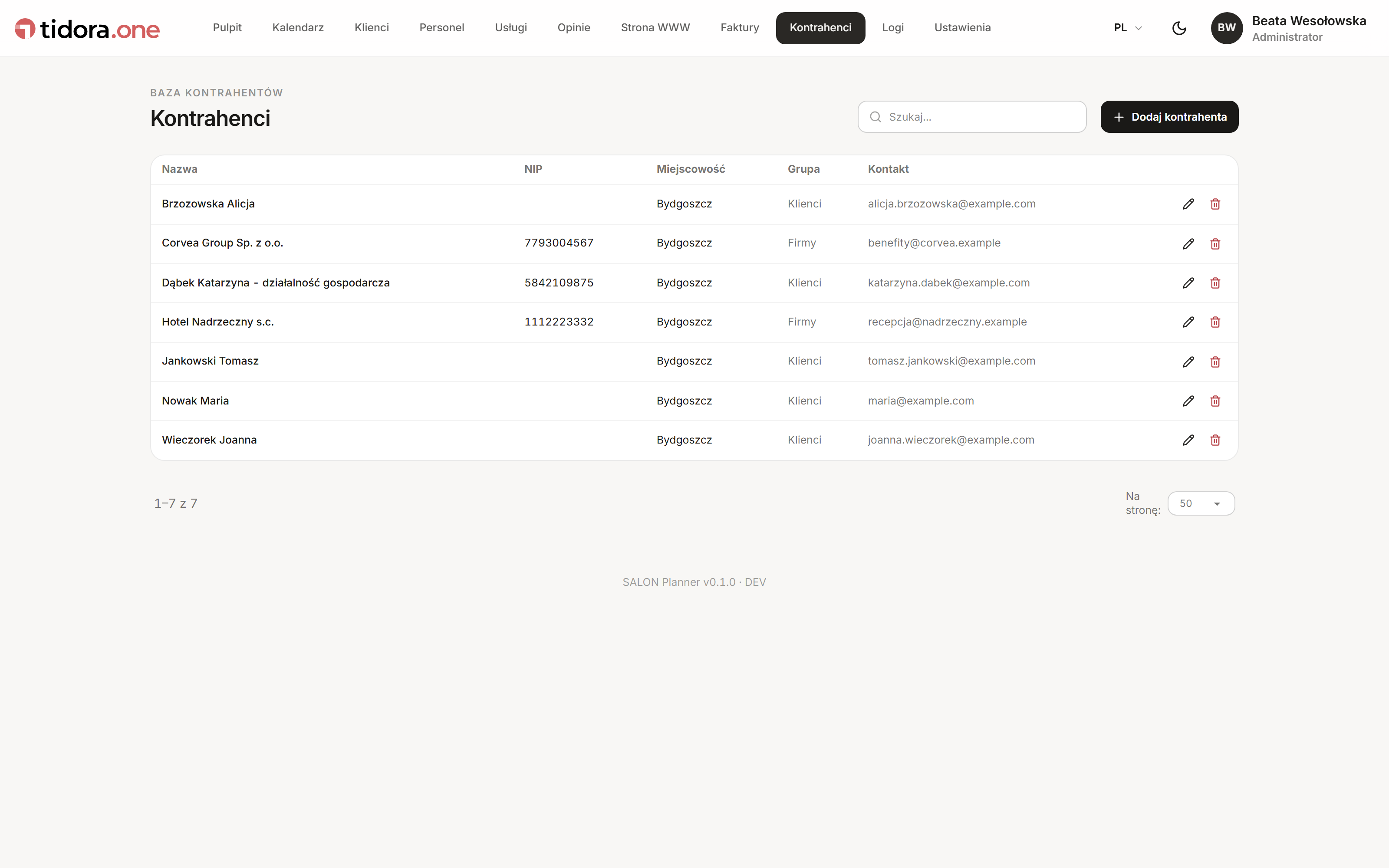
Task: Open the per-page 50 dropdown
Action: (1201, 503)
